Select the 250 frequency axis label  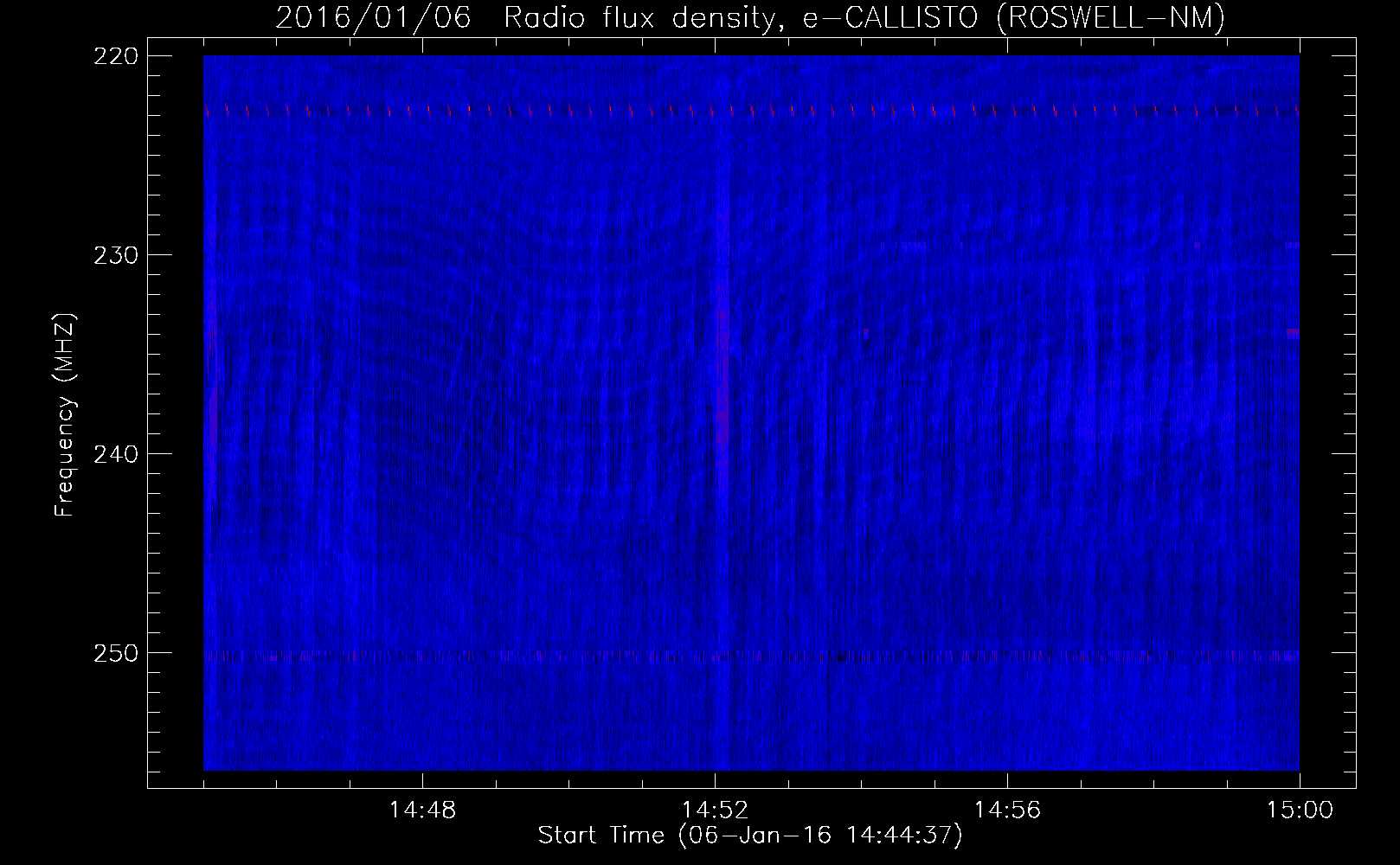coord(116,652)
